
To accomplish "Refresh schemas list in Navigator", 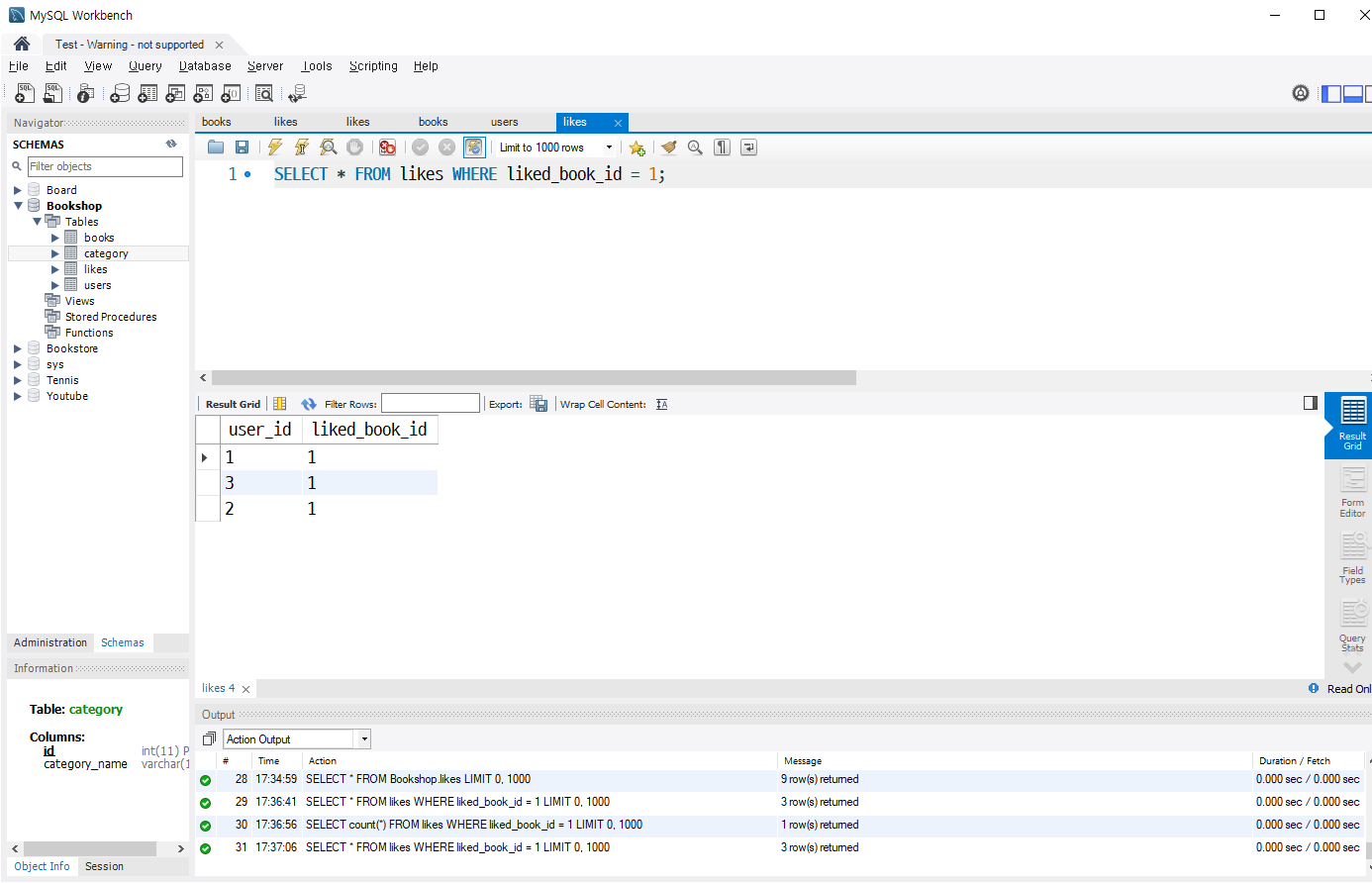I will coord(171,145).
